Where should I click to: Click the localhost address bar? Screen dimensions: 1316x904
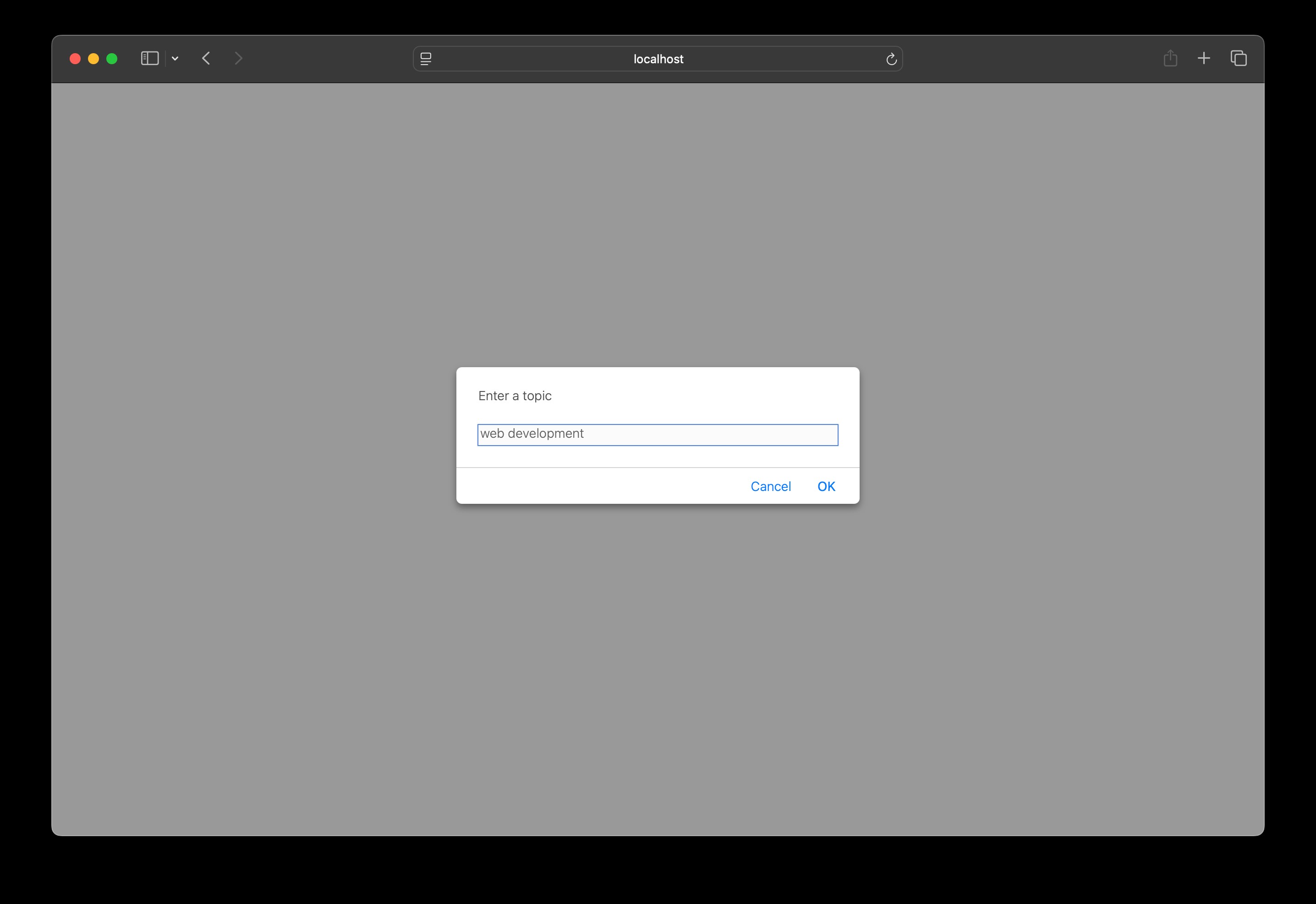[658, 59]
